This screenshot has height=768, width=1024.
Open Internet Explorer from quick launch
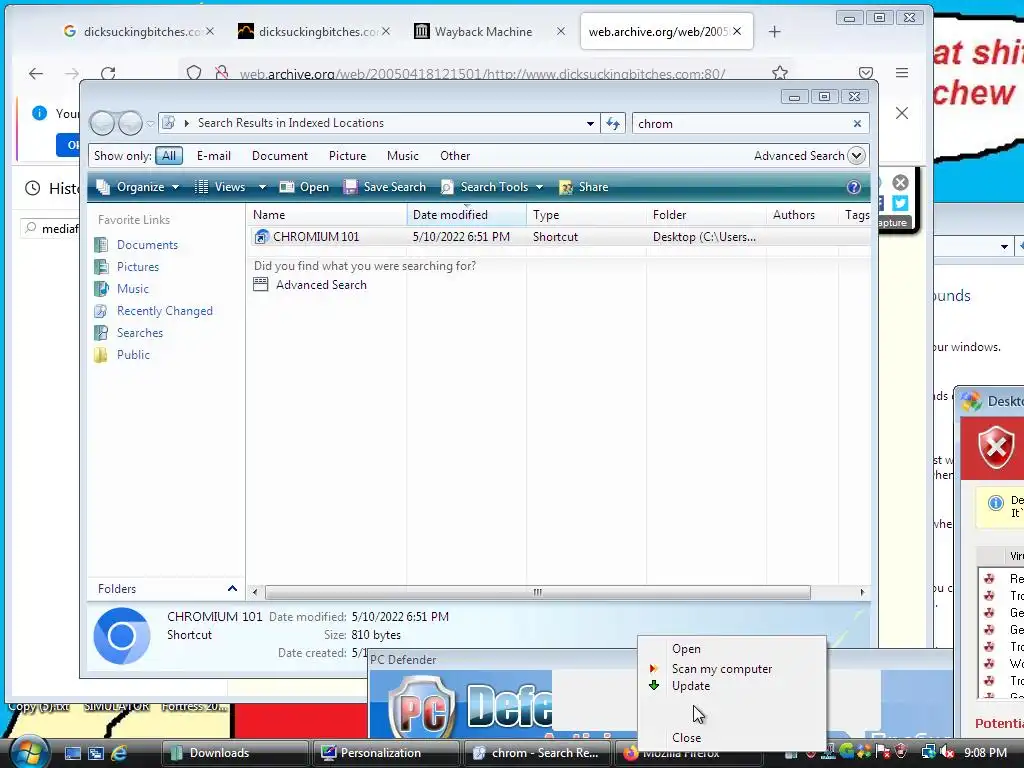click(119, 752)
